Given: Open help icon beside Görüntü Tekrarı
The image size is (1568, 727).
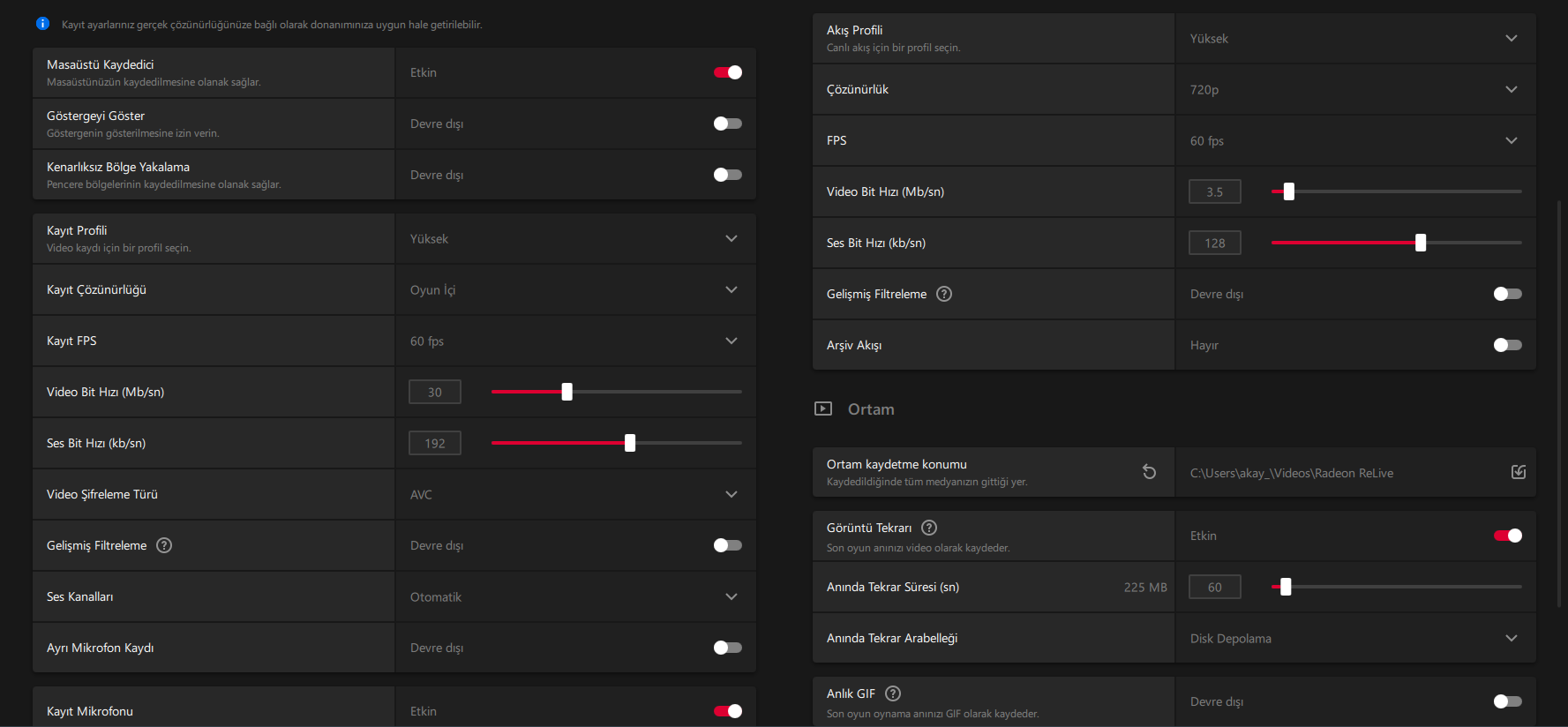Looking at the screenshot, I should click(929, 528).
